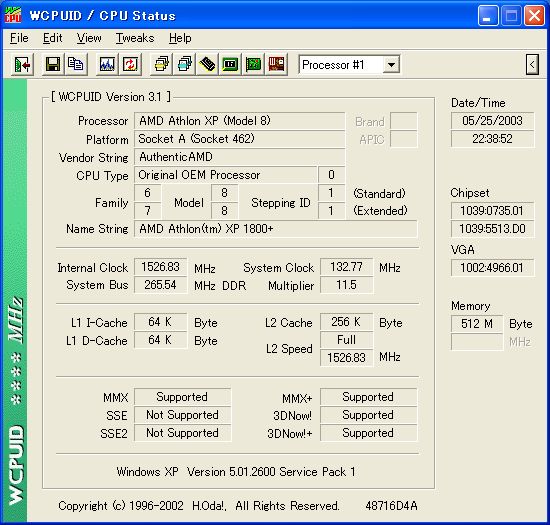
Task: Click L1 I-Cache value 64 K
Action: pyautogui.click(x=160, y=322)
